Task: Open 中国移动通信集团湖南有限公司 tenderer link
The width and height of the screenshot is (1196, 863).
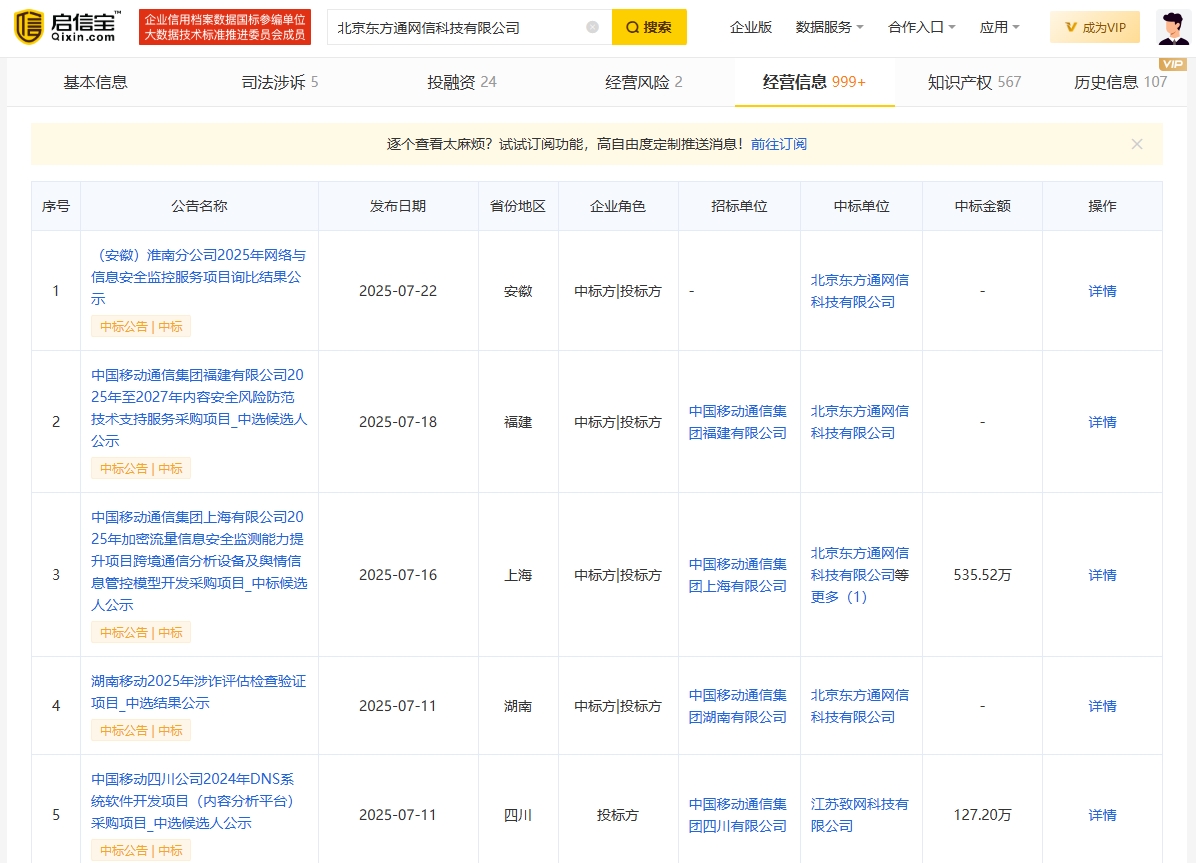Action: pos(738,706)
